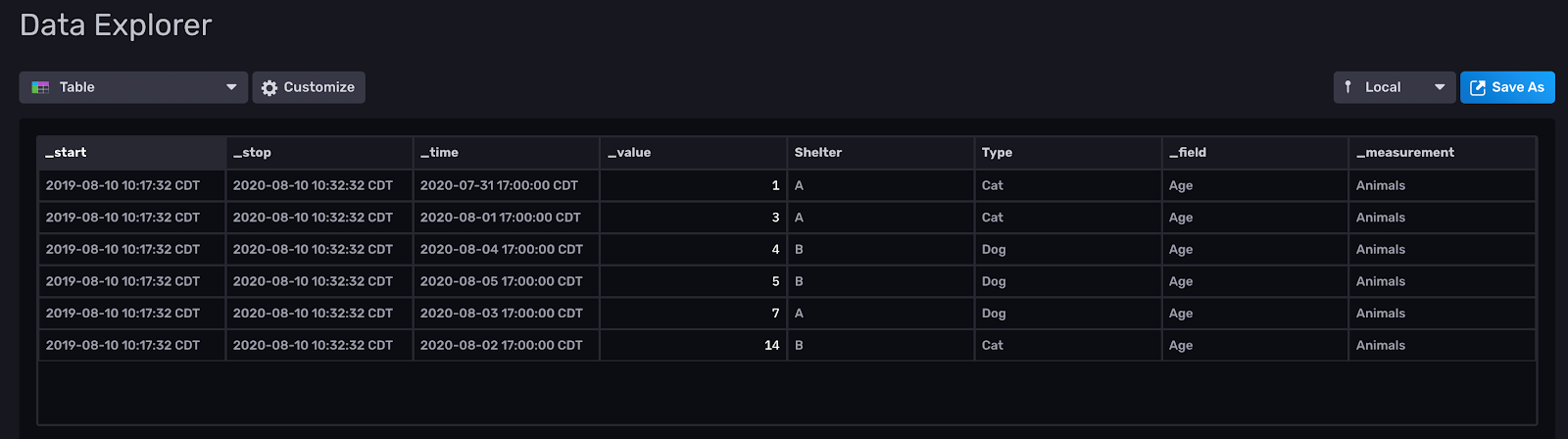This screenshot has width=1568, height=439.
Task: Sort by the _value column header
Action: pos(694,153)
